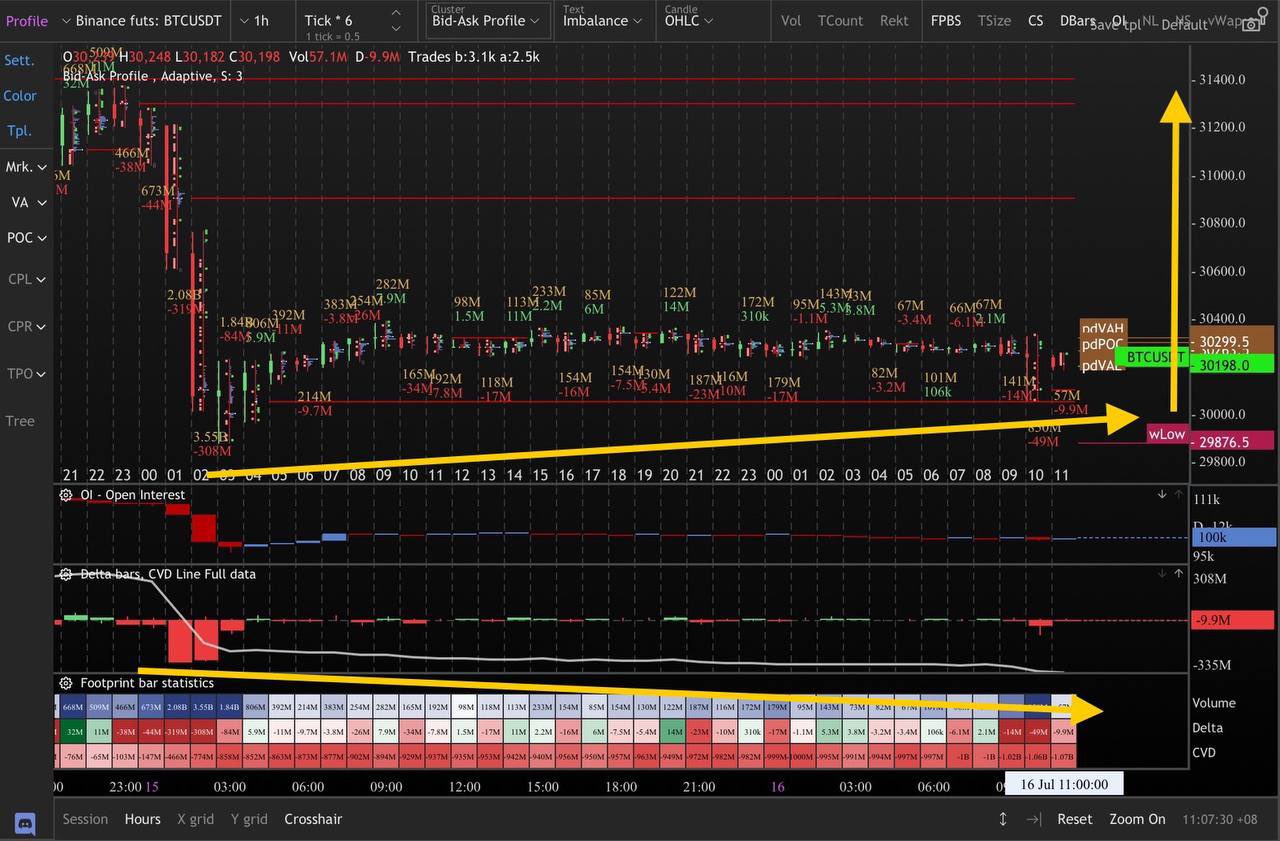Click the vertical auto-fit arrows icon

(x=1003, y=819)
